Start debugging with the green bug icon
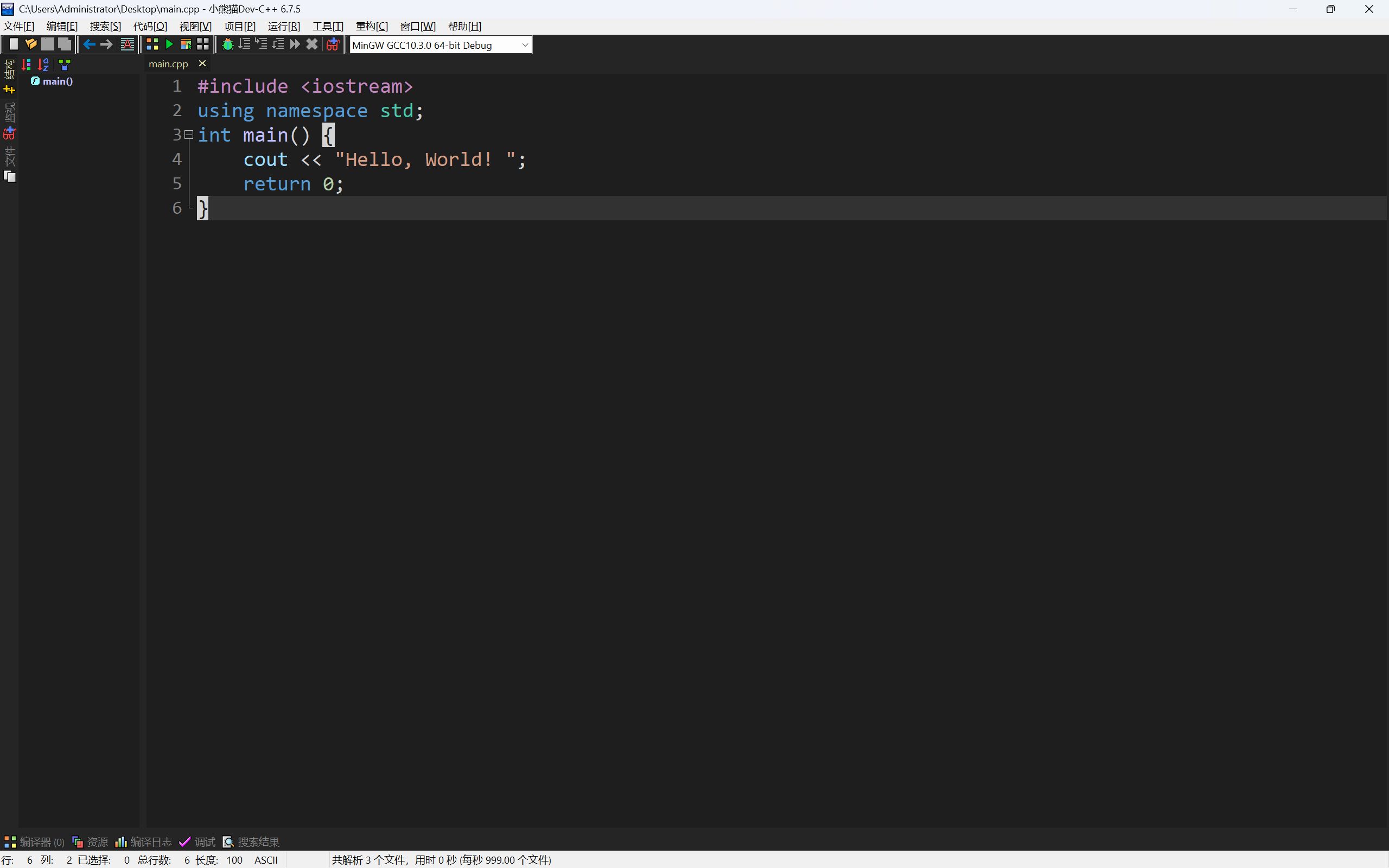This screenshot has width=1389, height=868. click(228, 44)
